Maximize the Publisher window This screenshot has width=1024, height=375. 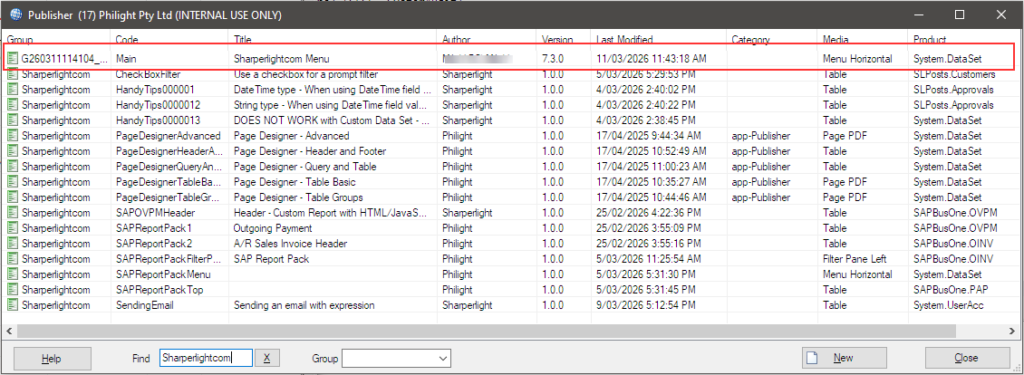pyautogui.click(x=959, y=14)
